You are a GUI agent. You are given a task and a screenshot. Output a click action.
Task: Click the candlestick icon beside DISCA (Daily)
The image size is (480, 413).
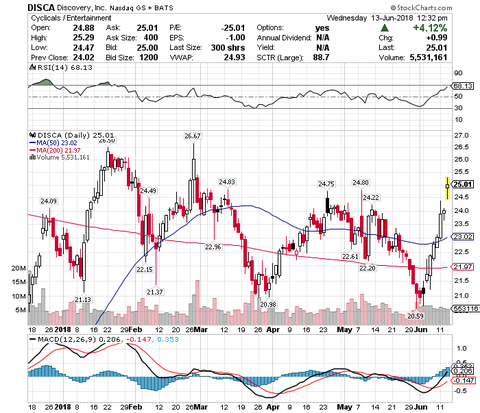coord(33,135)
